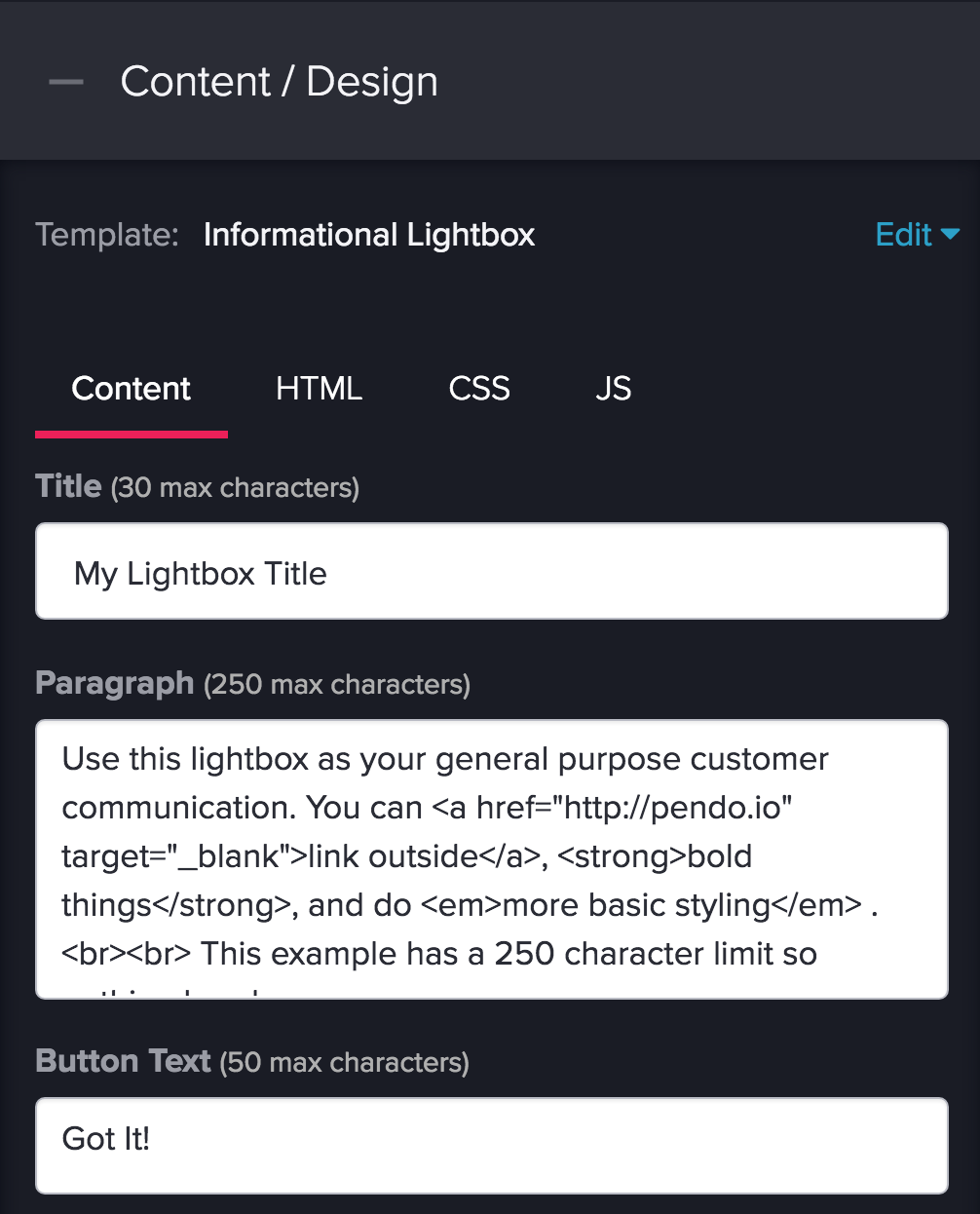
Task: Select the Informational Lightbox template name
Action: point(369,235)
